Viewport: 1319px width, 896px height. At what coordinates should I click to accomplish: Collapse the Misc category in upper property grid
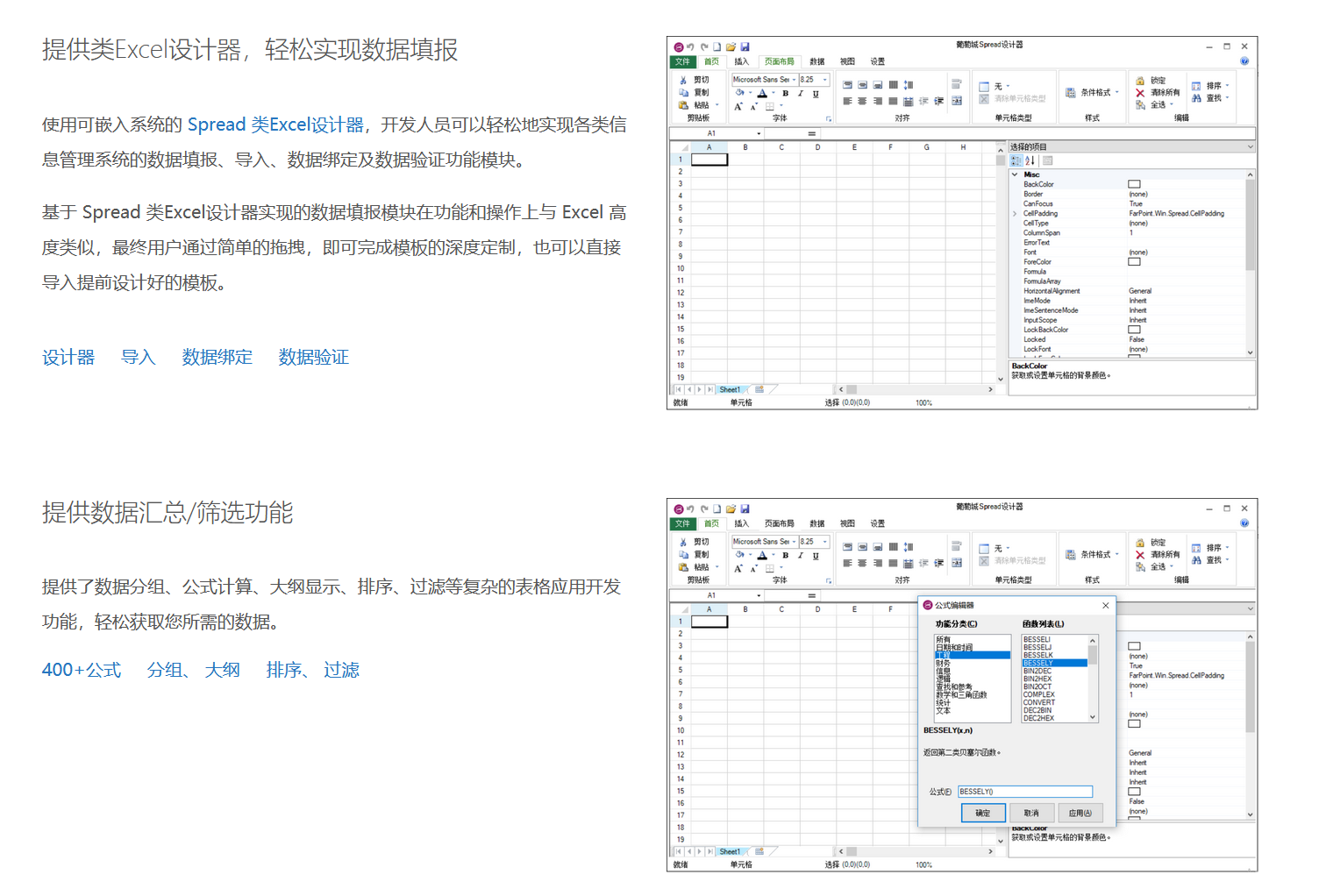1016,174
